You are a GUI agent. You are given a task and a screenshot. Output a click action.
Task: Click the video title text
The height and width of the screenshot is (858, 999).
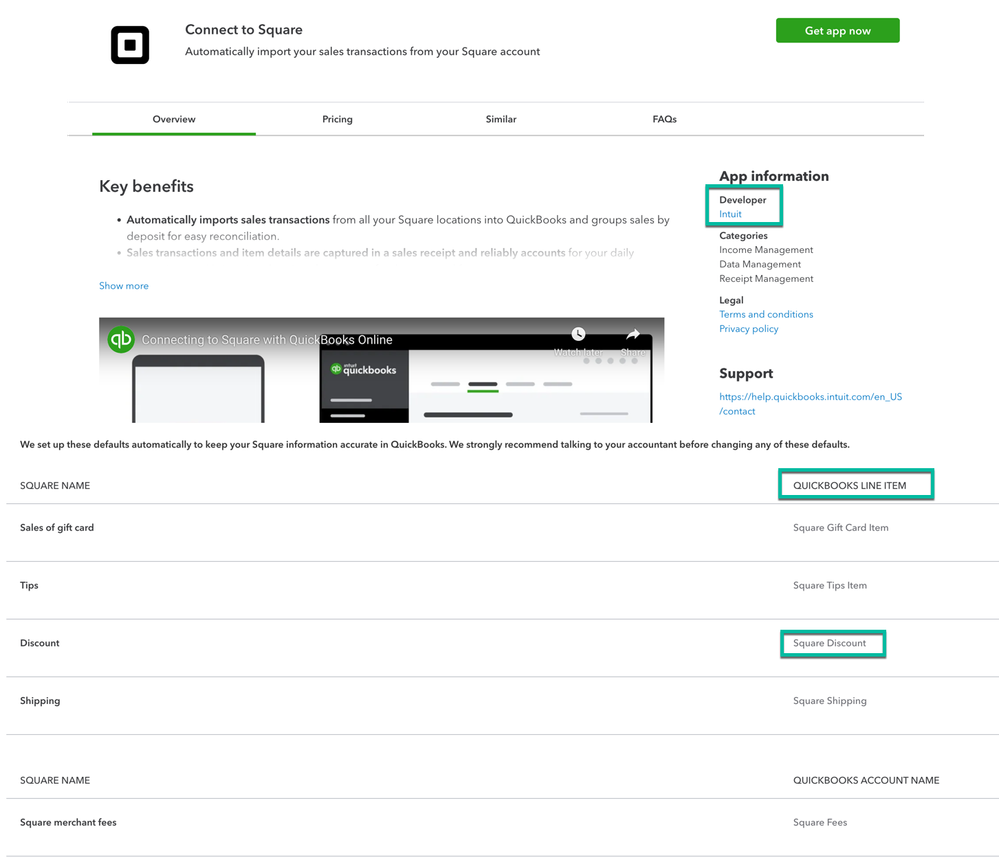(267, 340)
